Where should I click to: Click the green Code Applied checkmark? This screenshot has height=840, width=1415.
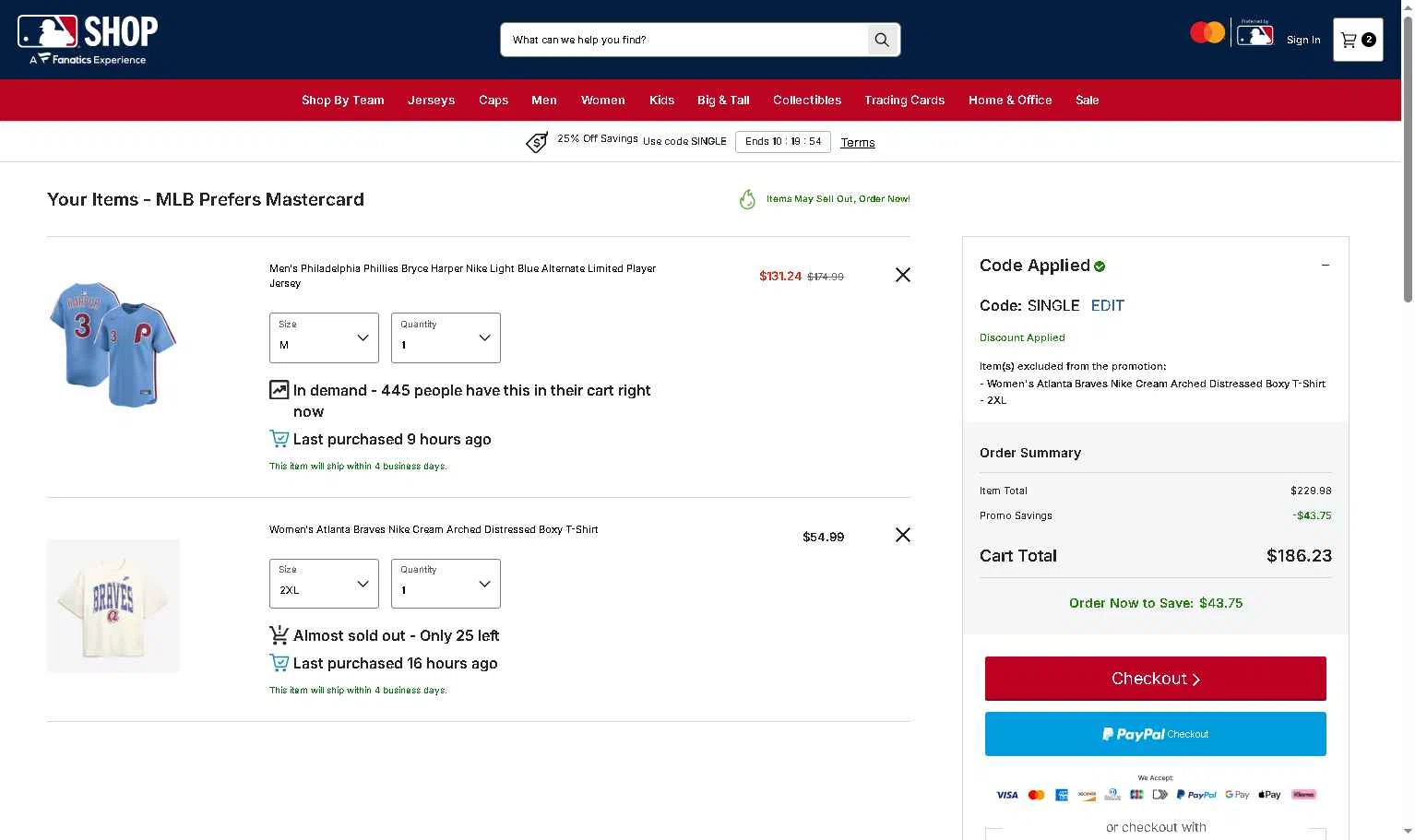[x=1100, y=266]
